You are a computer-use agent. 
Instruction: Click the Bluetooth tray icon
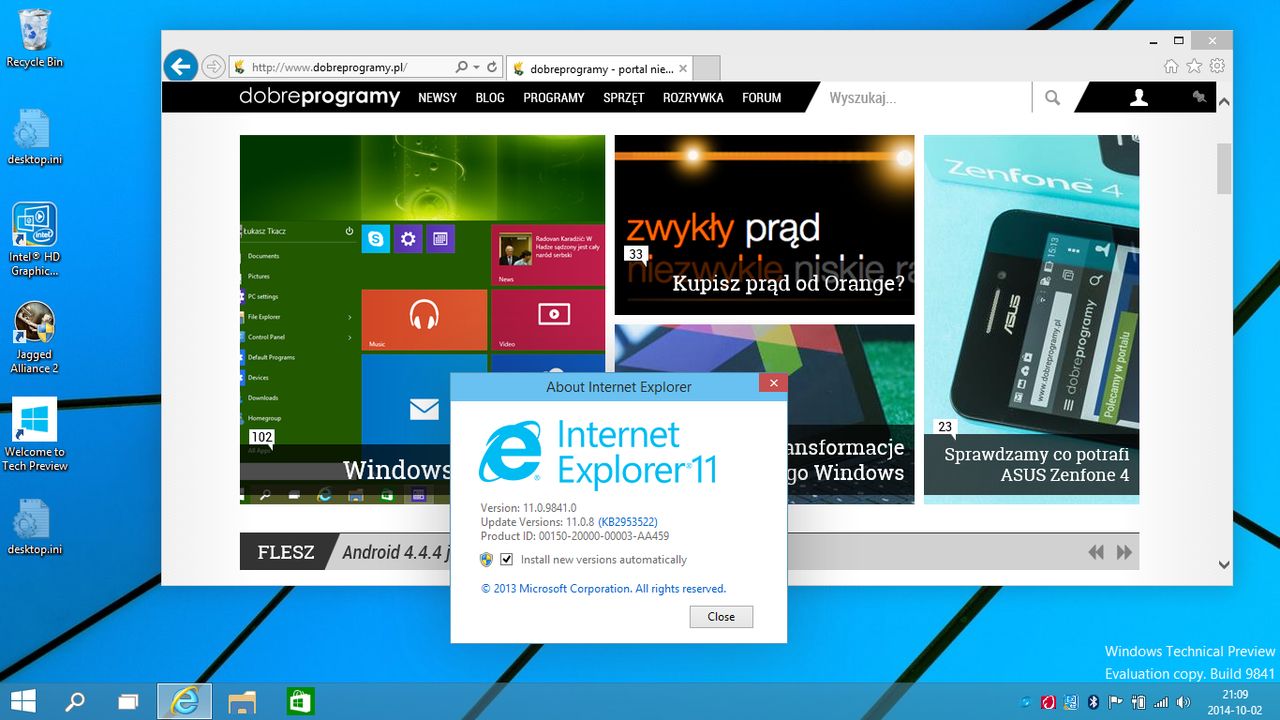click(1093, 701)
